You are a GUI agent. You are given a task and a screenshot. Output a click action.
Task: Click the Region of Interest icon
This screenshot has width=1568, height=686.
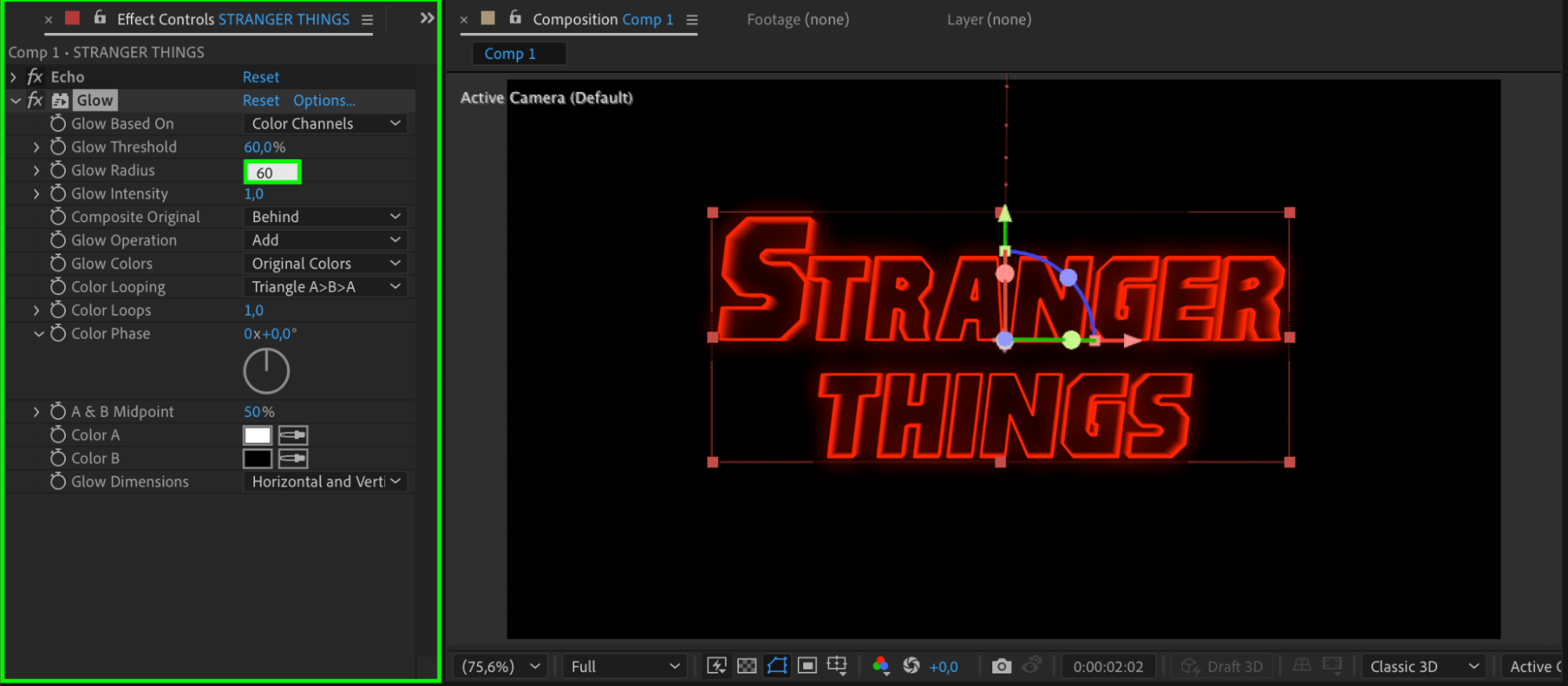point(807,666)
